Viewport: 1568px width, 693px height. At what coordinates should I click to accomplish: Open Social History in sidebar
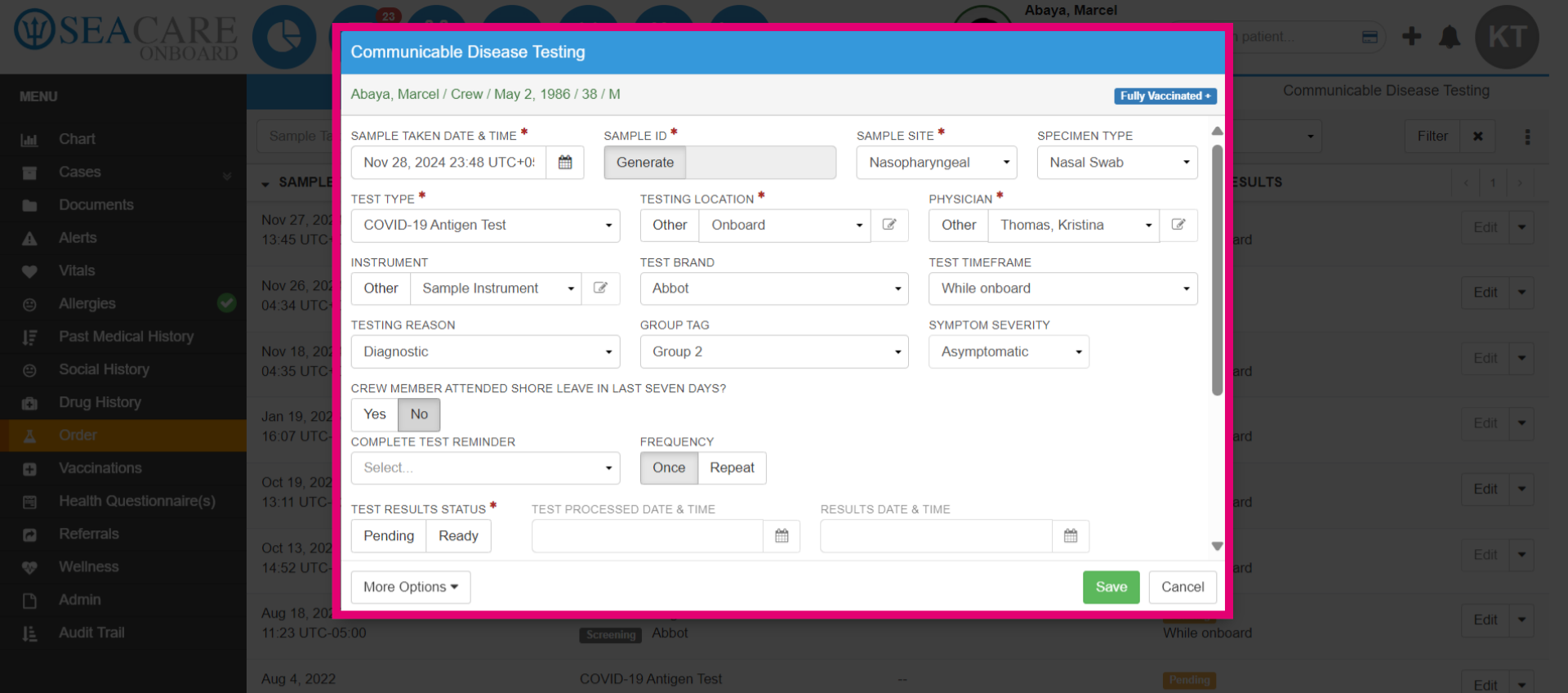tap(123, 369)
